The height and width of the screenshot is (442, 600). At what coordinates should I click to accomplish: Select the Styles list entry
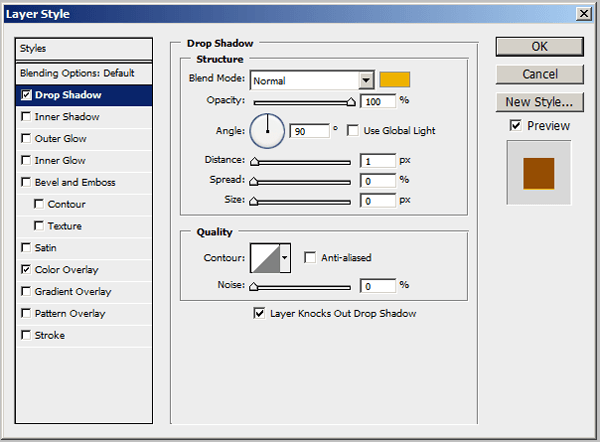84,49
